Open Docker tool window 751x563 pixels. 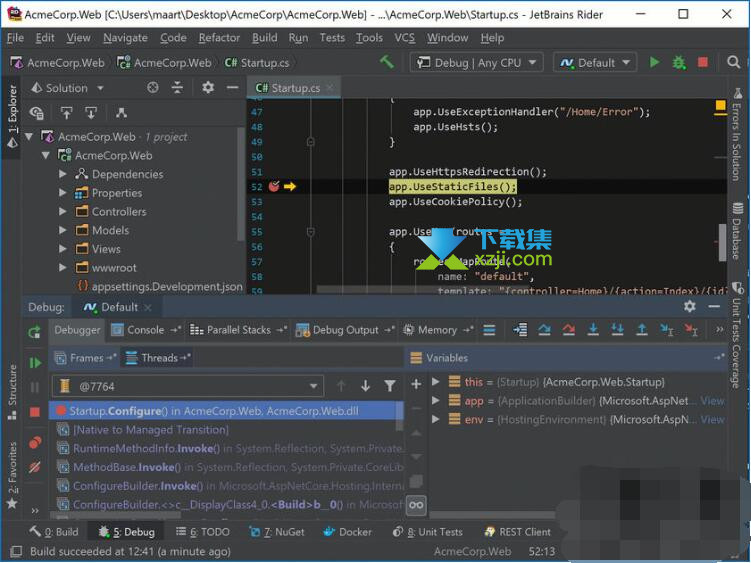pyautogui.click(x=347, y=532)
